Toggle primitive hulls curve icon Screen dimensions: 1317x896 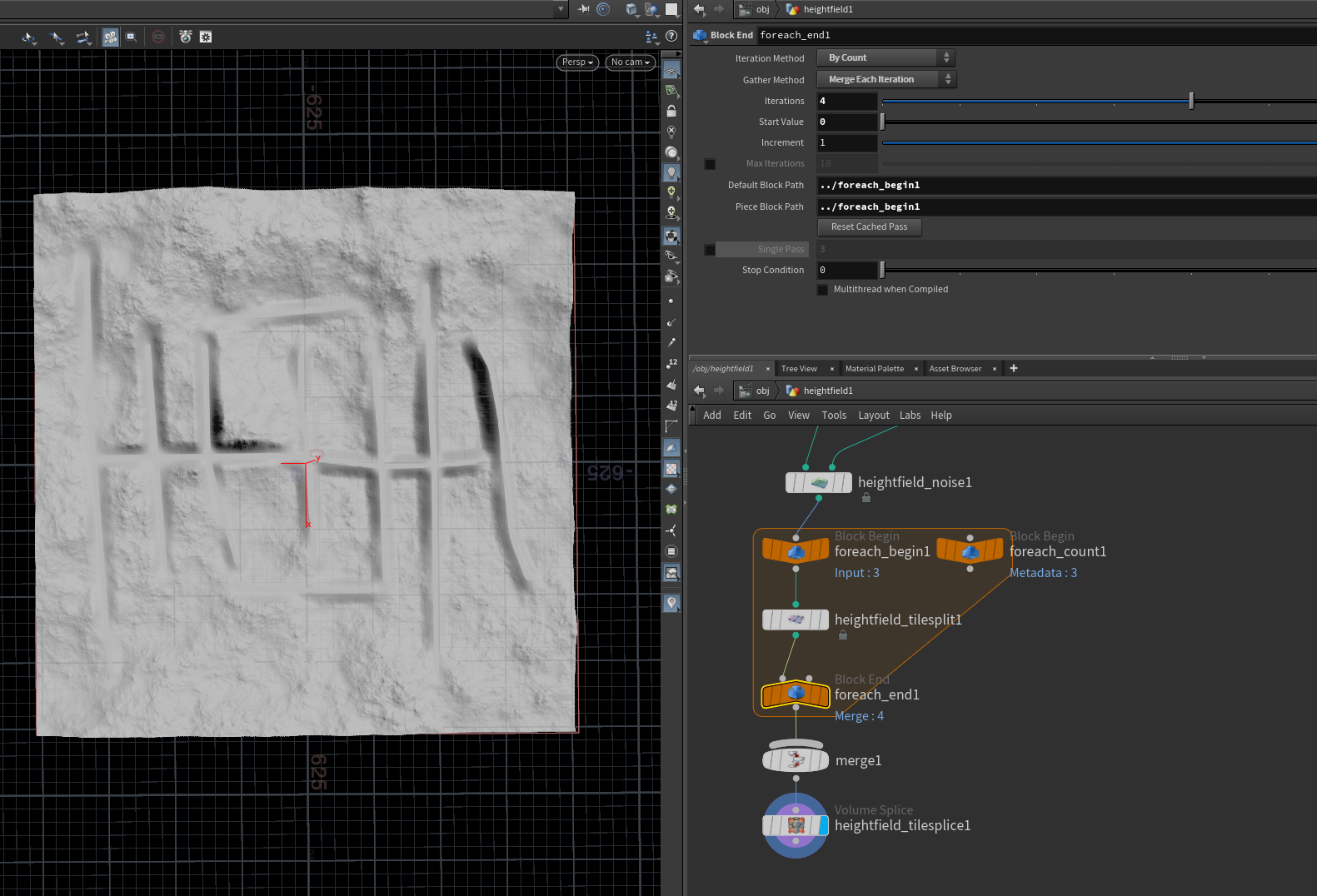pyautogui.click(x=671, y=426)
